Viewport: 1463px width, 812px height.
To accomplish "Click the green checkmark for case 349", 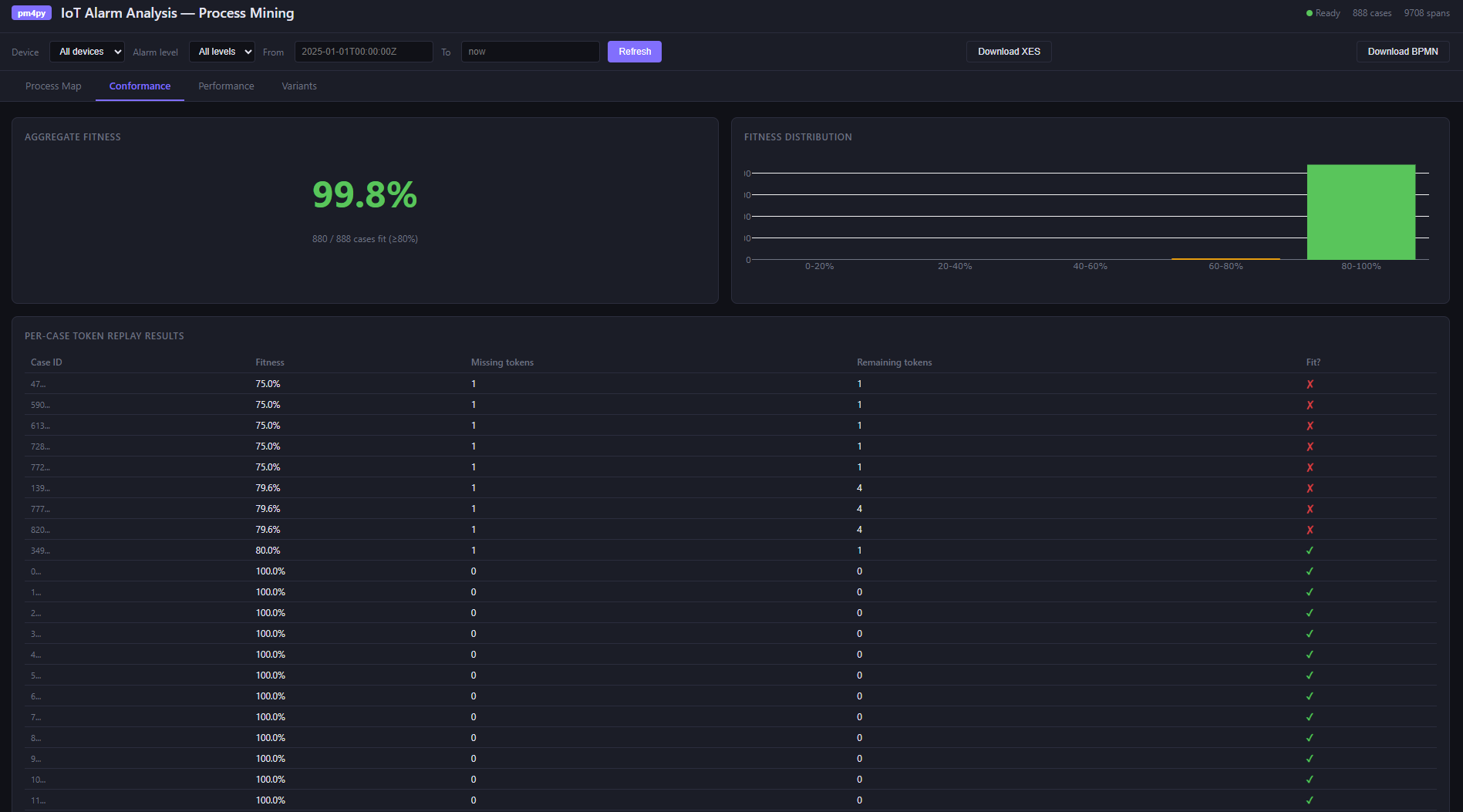I will tap(1310, 551).
